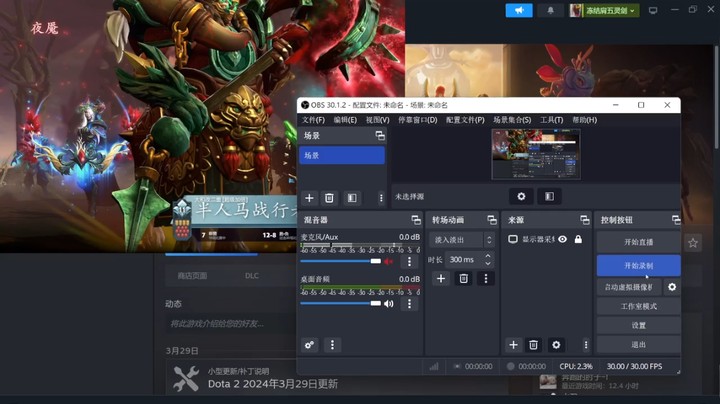Open the Edit (E) menu in OBS
The image size is (720, 404).
click(x=345, y=120)
